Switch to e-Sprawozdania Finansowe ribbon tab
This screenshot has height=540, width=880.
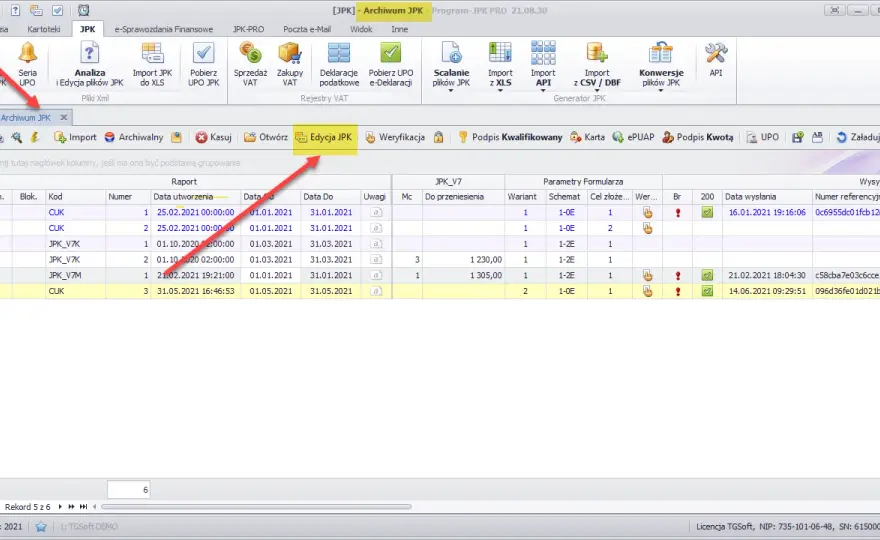(x=163, y=29)
